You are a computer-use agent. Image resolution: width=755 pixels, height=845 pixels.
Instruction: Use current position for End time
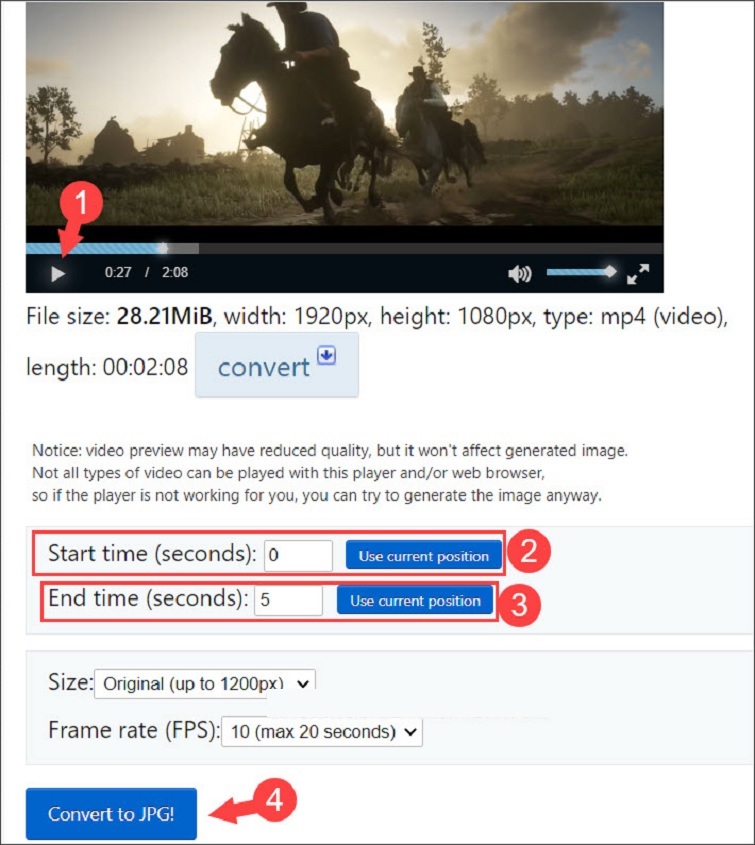pyautogui.click(x=415, y=600)
